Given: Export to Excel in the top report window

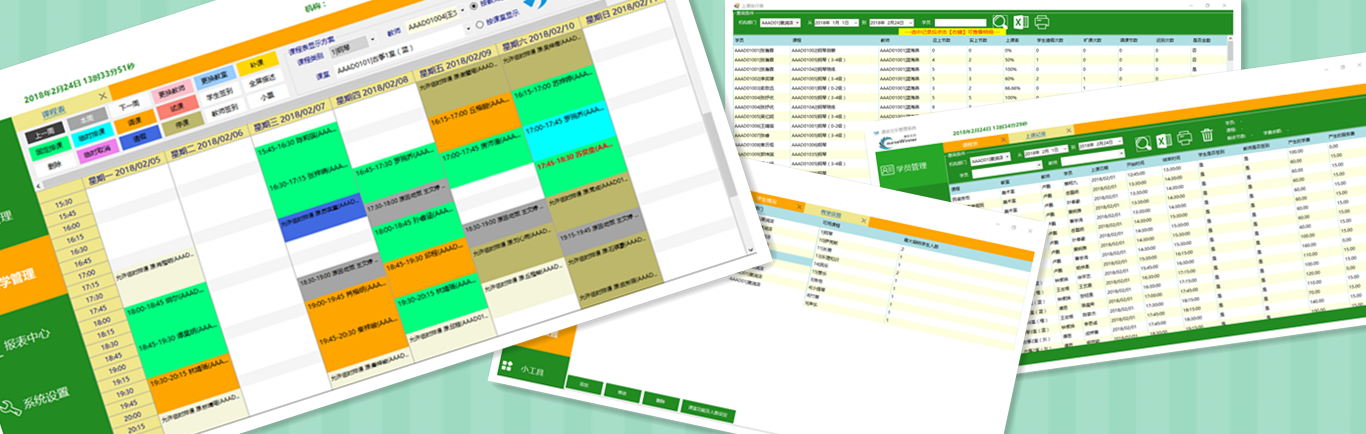Looking at the screenshot, I should [x=1021, y=22].
